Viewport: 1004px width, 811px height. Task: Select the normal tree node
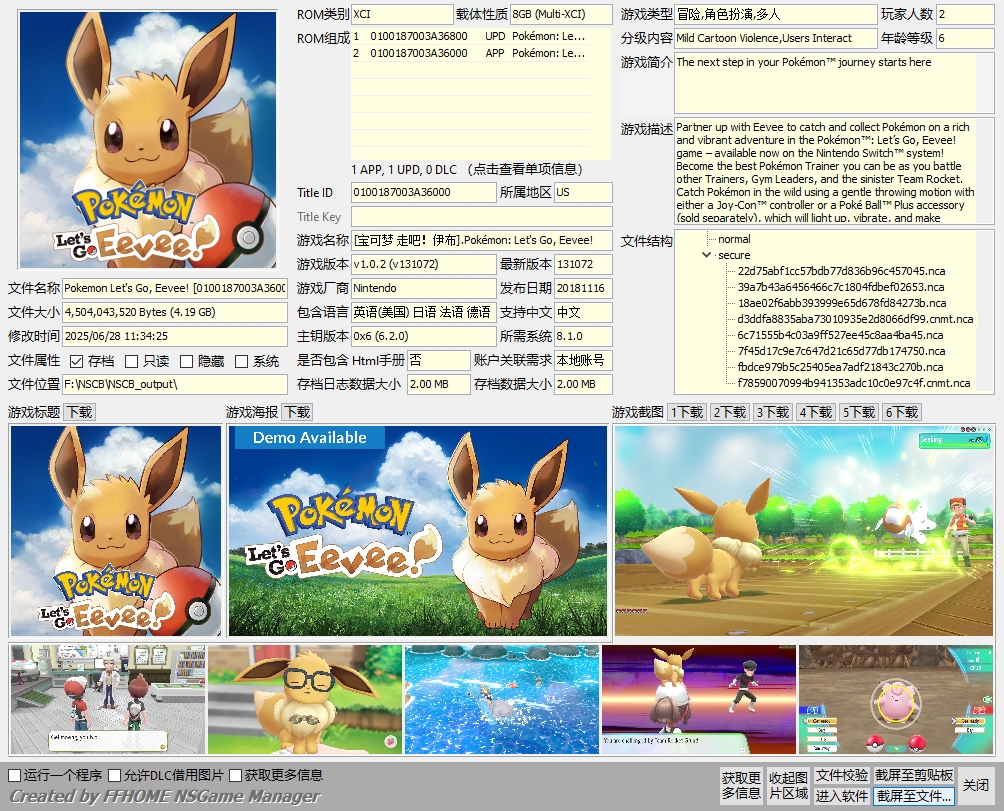tap(734, 239)
